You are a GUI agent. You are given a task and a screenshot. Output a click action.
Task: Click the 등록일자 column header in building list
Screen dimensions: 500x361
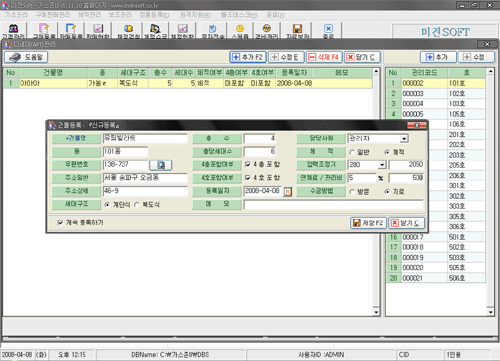294,73
